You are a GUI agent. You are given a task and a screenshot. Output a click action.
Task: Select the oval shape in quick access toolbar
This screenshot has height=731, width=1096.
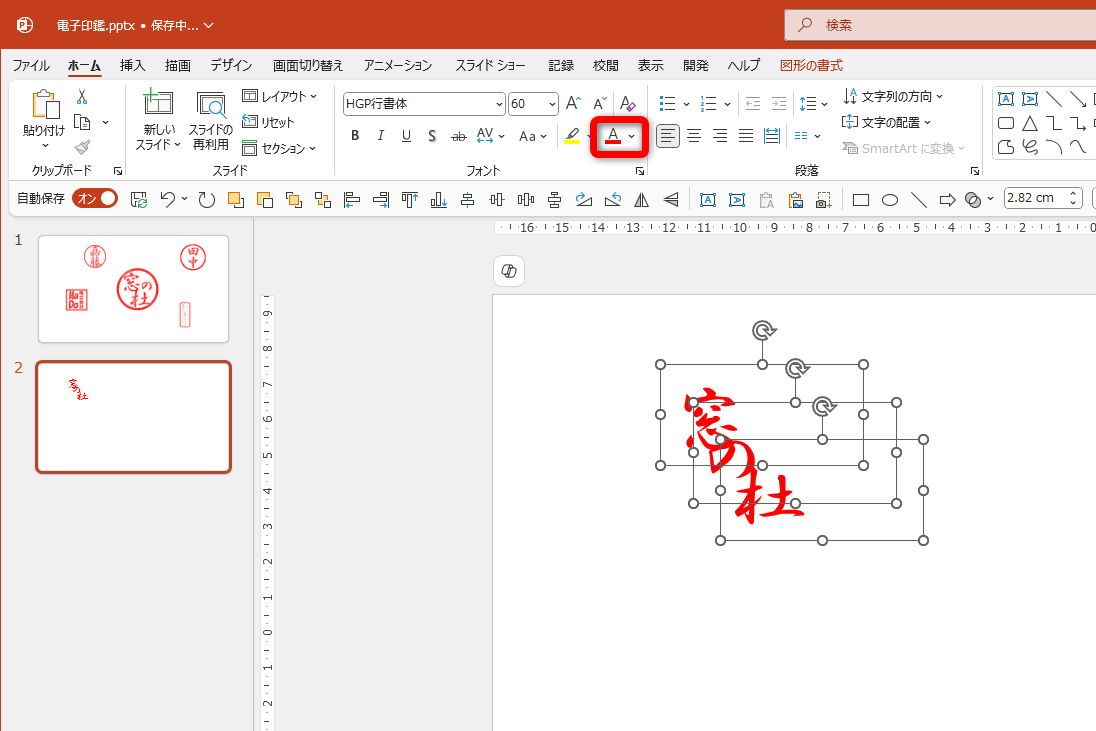click(x=889, y=201)
